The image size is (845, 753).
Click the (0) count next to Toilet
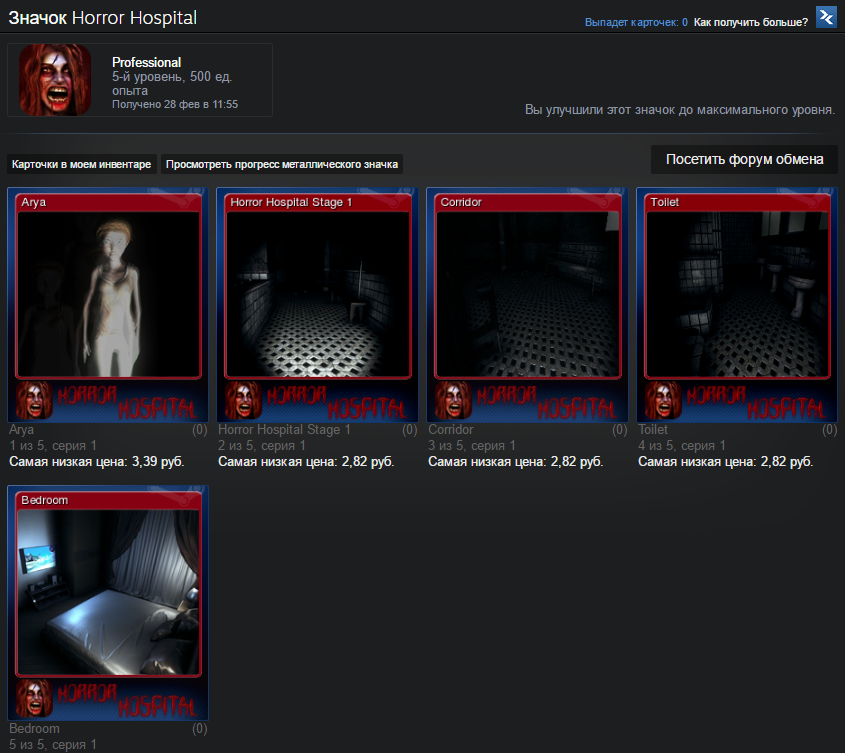tap(829, 430)
